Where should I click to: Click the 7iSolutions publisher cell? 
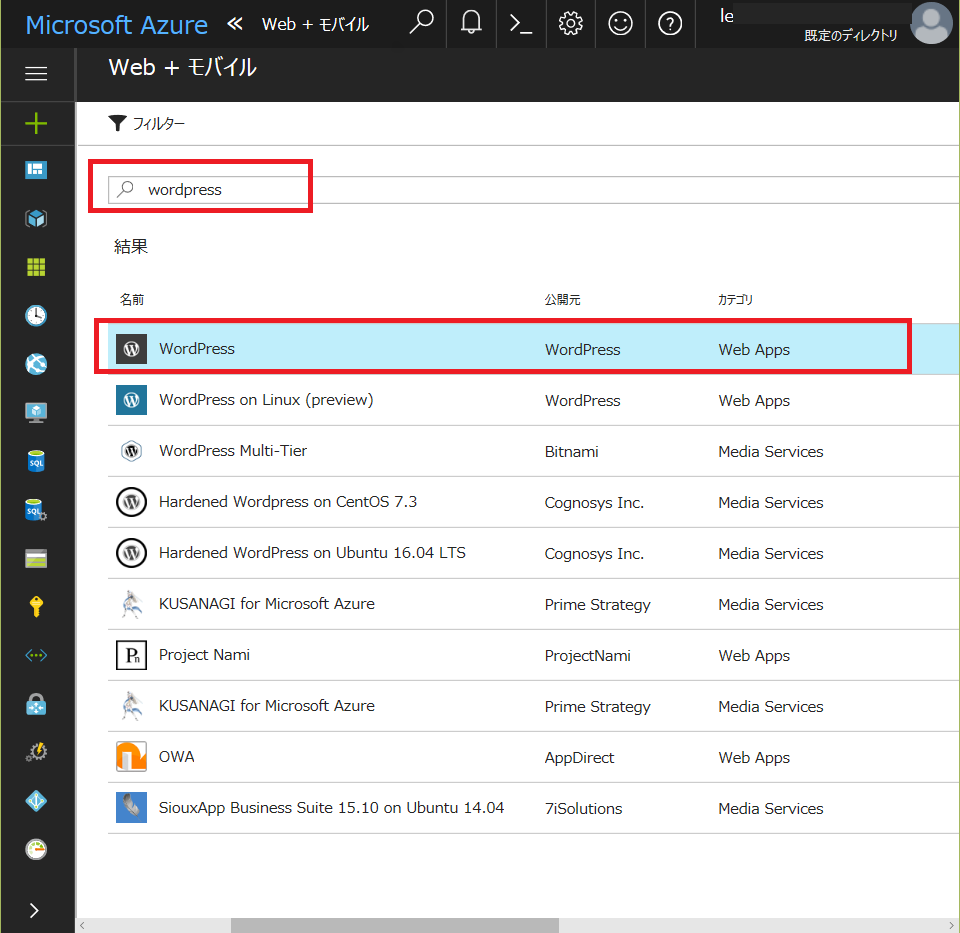583,809
